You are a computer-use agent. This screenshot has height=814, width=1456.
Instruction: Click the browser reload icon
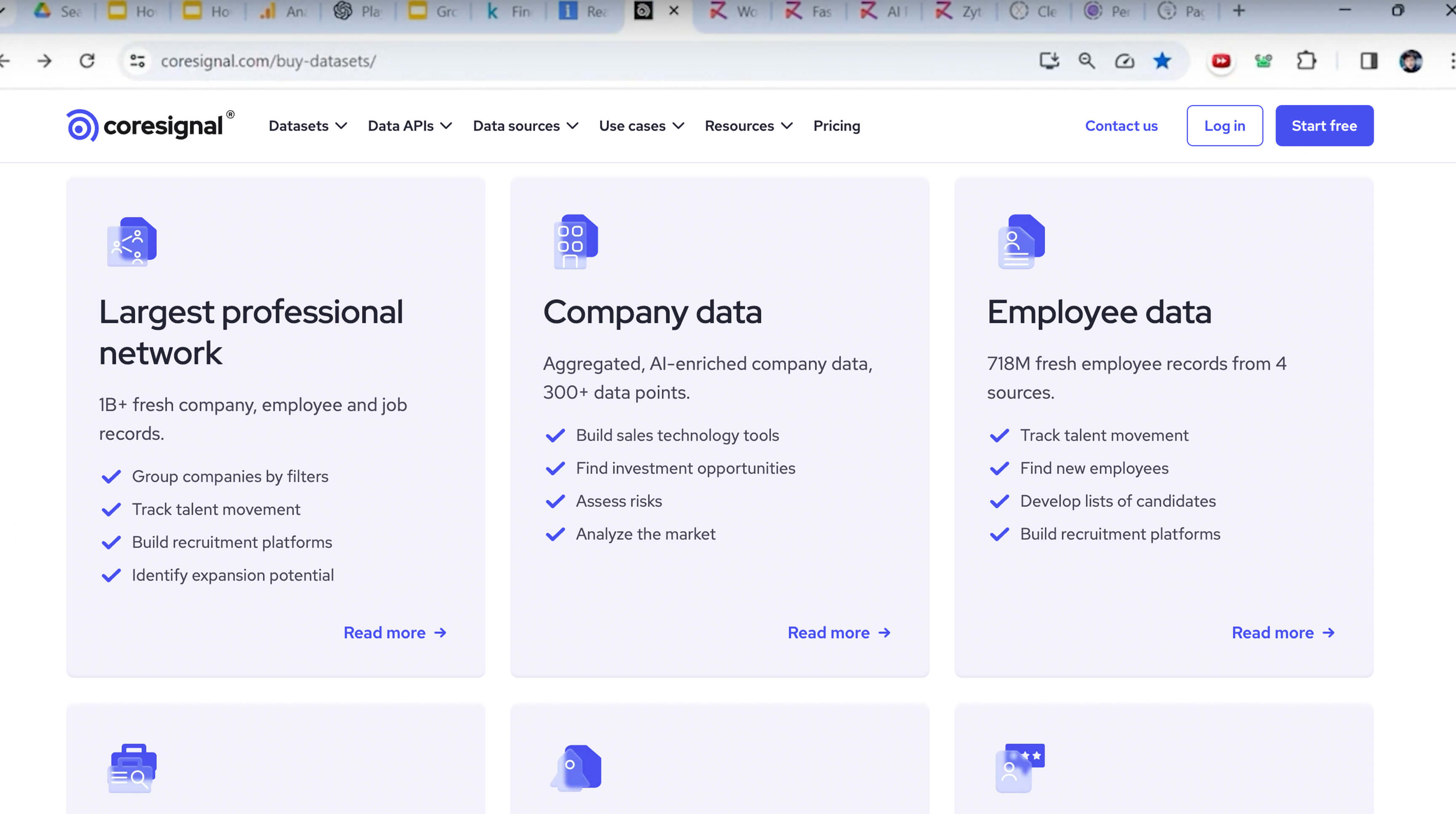87,61
